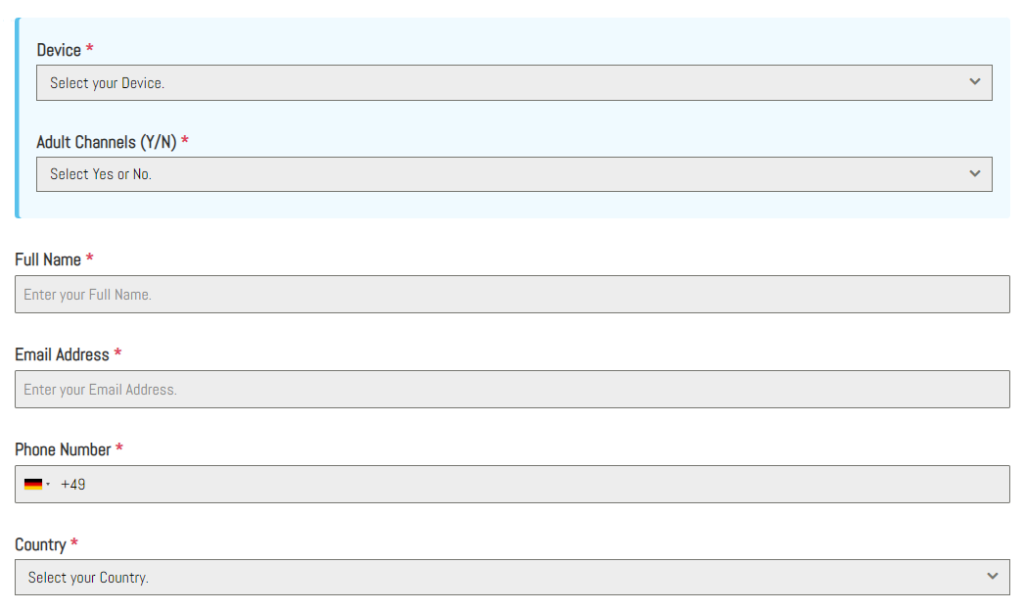Click the +49 dial code text
The width and height of the screenshot is (1024, 611).
pyautogui.click(x=73, y=484)
